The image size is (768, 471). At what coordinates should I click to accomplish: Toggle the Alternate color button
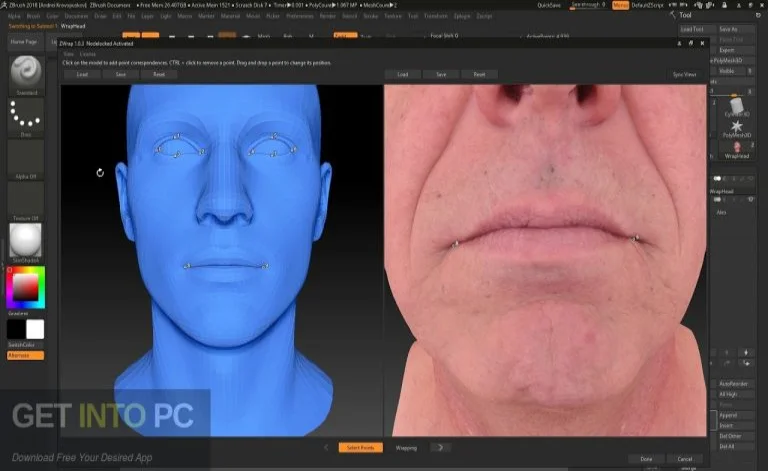point(19,355)
